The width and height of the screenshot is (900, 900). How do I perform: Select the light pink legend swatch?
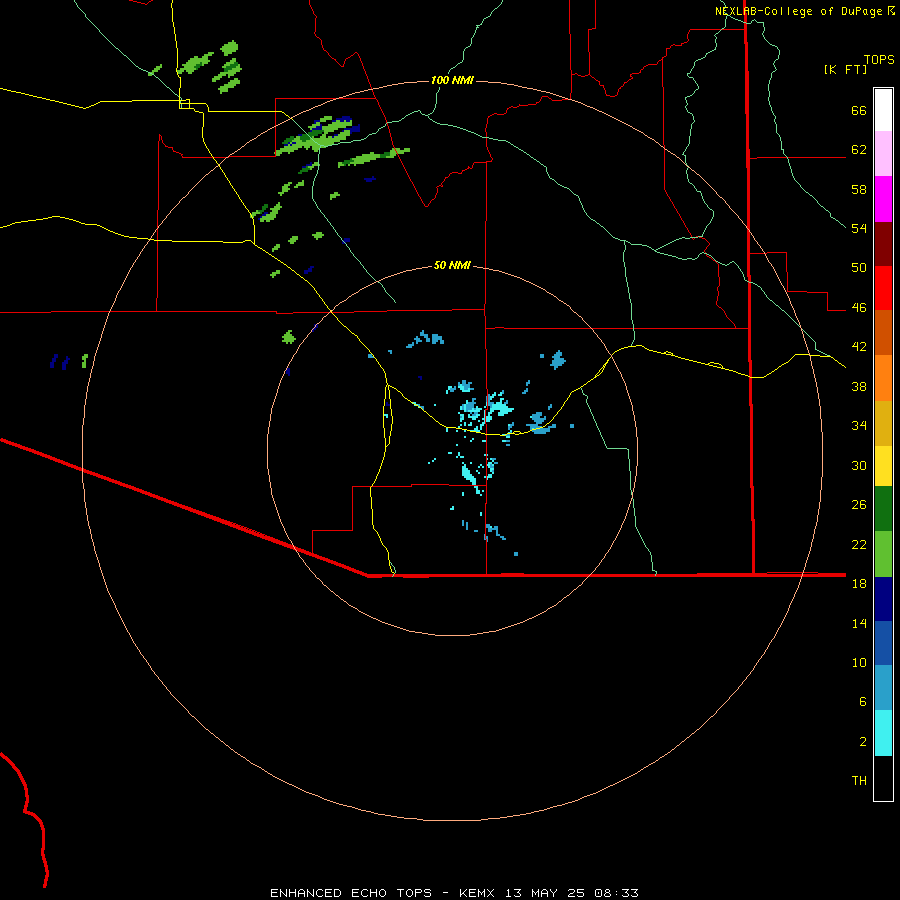point(883,153)
